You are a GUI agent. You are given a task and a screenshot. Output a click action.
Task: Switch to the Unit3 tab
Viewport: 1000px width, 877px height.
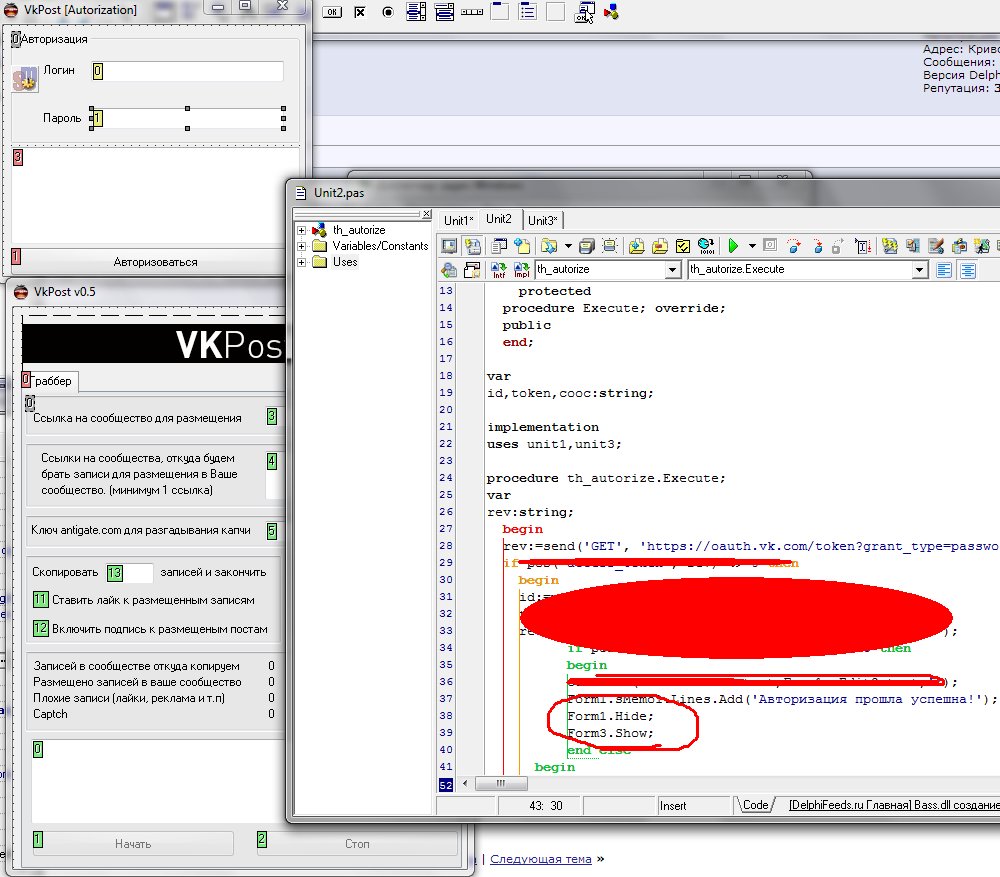coord(543,221)
